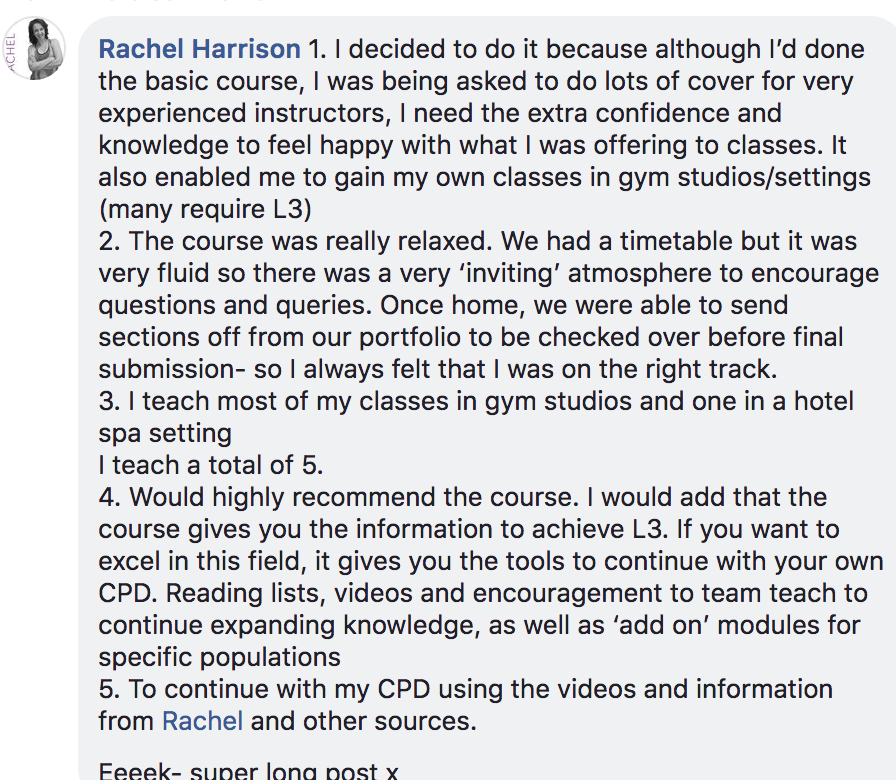Select point 2 'The course was really relaxed'

click(295, 241)
